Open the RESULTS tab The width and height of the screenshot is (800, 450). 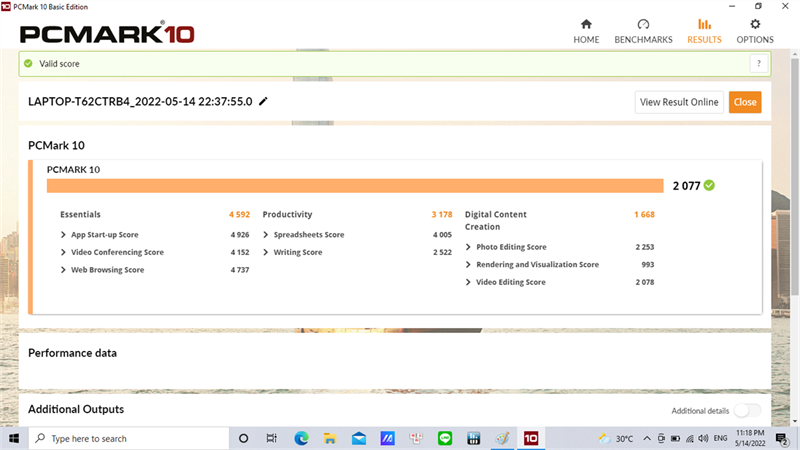[704, 31]
